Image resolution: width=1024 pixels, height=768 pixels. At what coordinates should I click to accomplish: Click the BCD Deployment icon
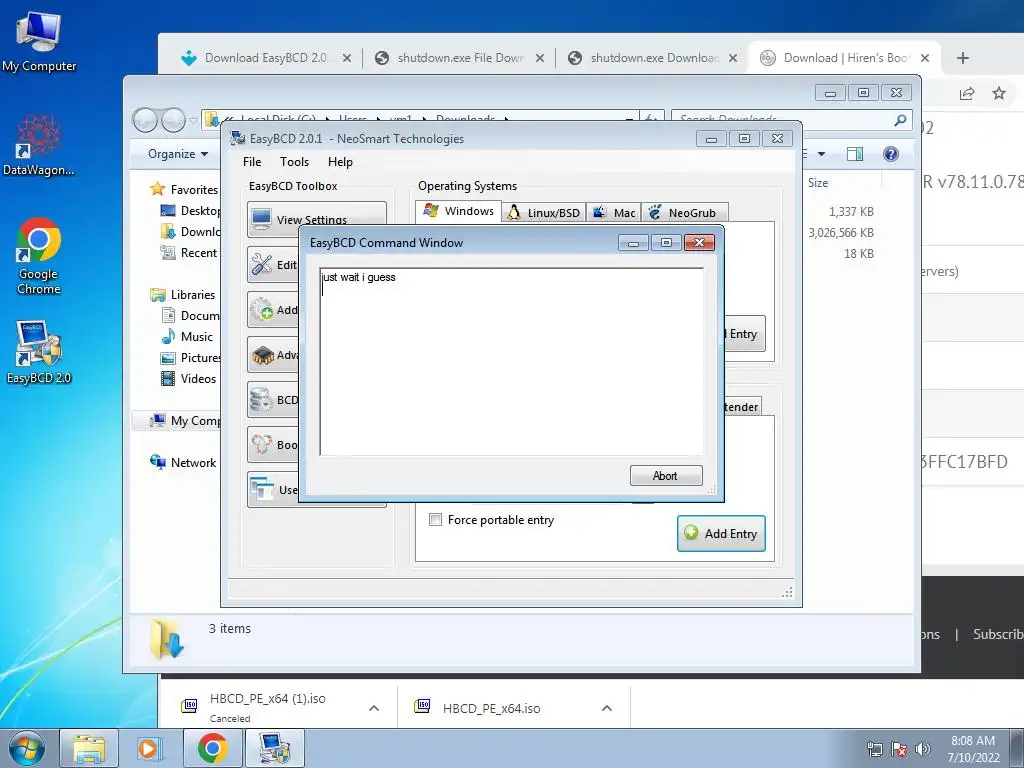(263, 445)
